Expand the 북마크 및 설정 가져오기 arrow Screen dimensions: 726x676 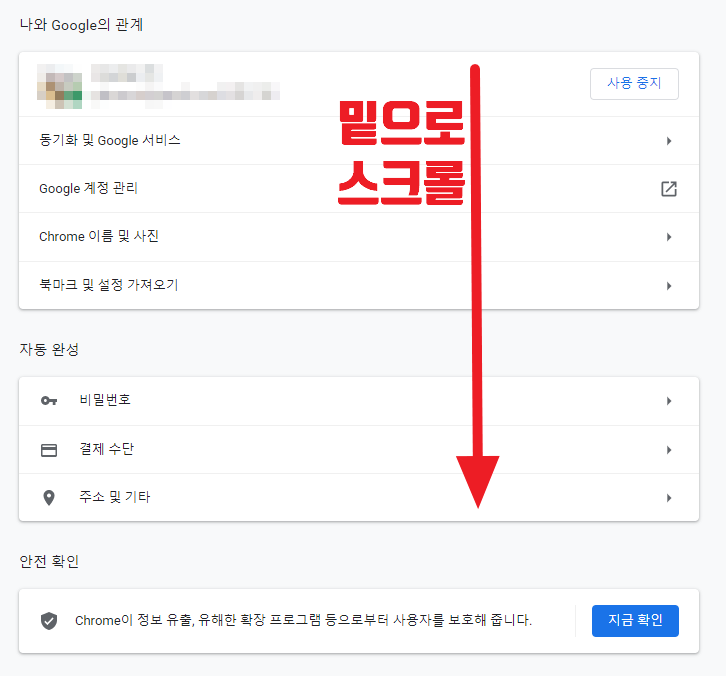(669, 286)
